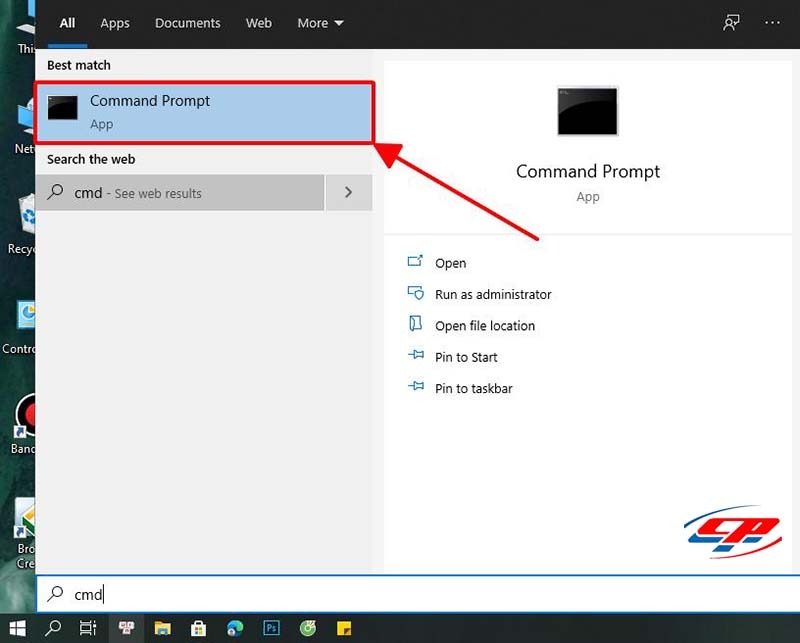Screen dimensions: 800x643
Task: Open Command Prompt best match result
Action: tap(204, 112)
